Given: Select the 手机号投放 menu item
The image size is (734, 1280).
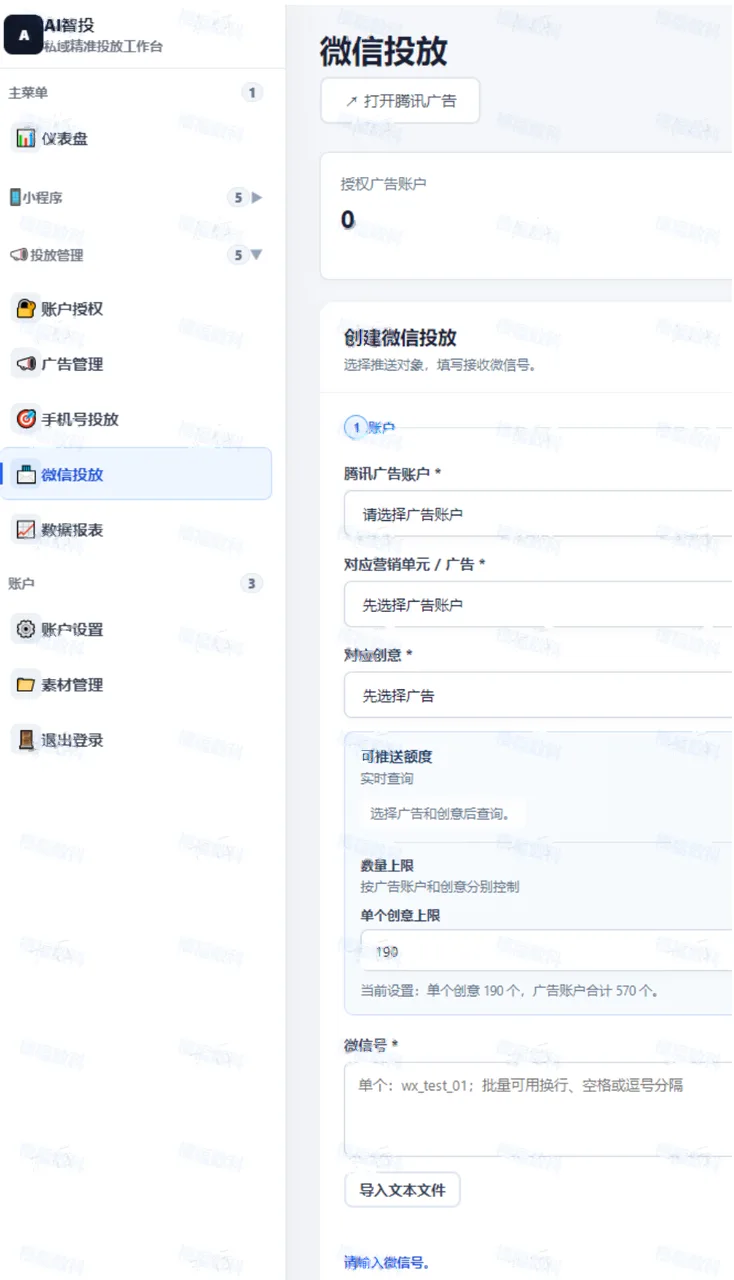Looking at the screenshot, I should [x=136, y=419].
